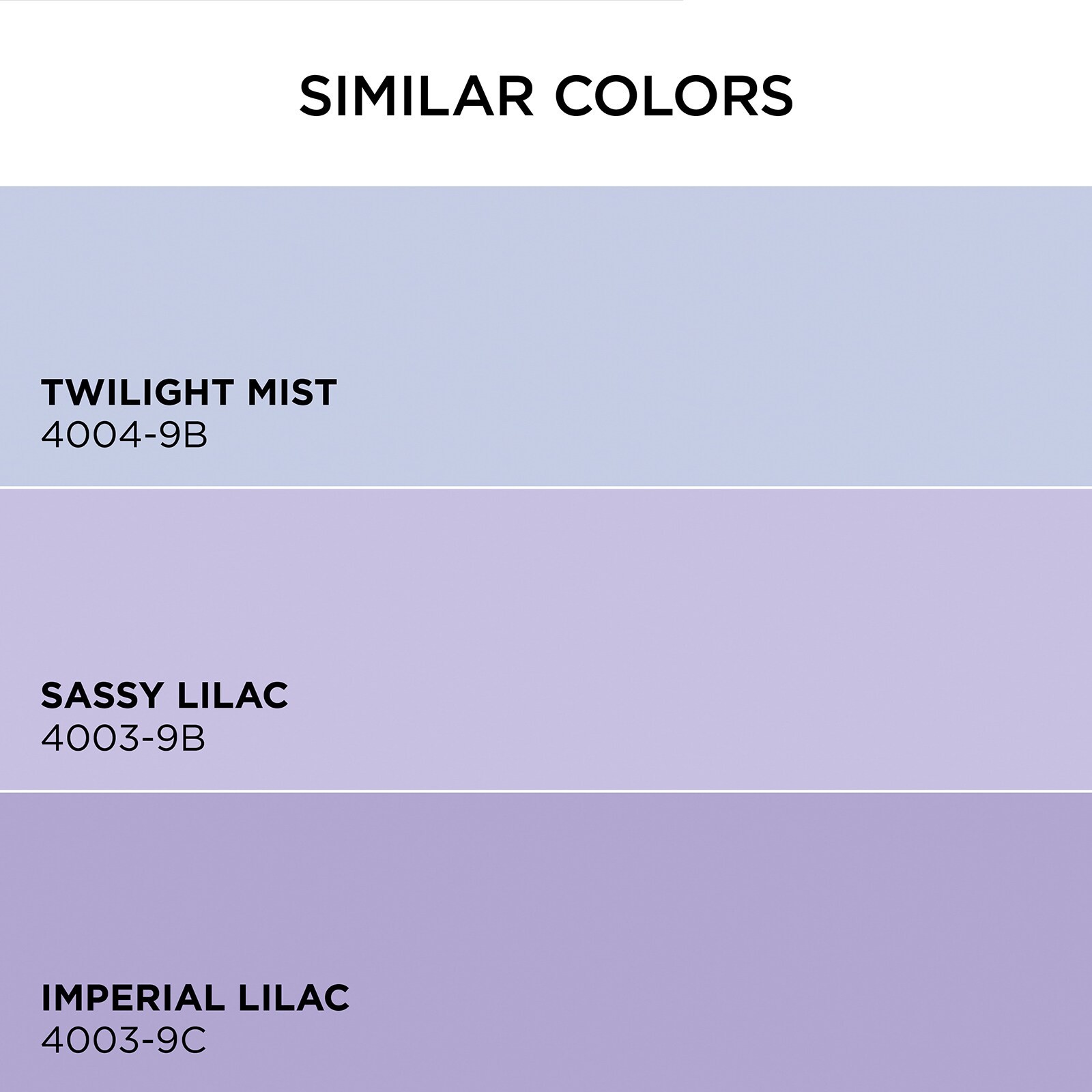The width and height of the screenshot is (1092, 1092).
Task: Open the IMPERIAL LILAC name label
Action: click(x=195, y=998)
